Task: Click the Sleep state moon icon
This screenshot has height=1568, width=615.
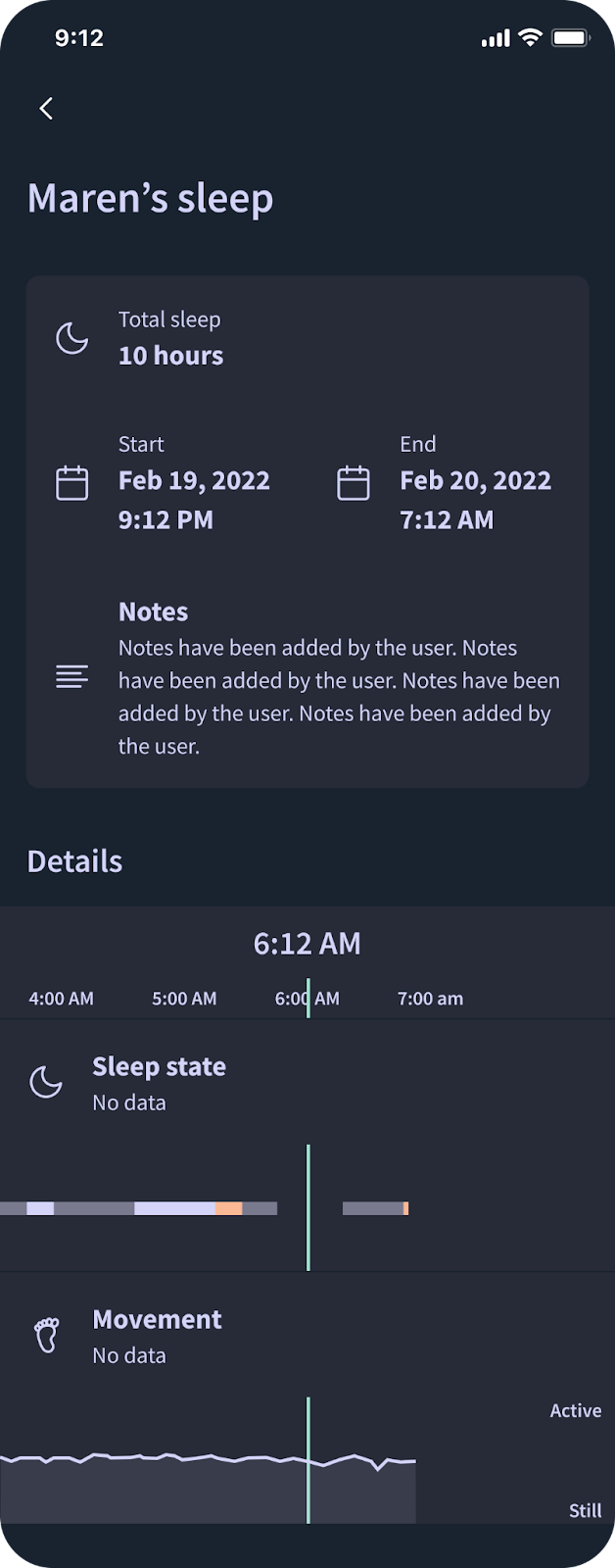Action: point(46,1082)
